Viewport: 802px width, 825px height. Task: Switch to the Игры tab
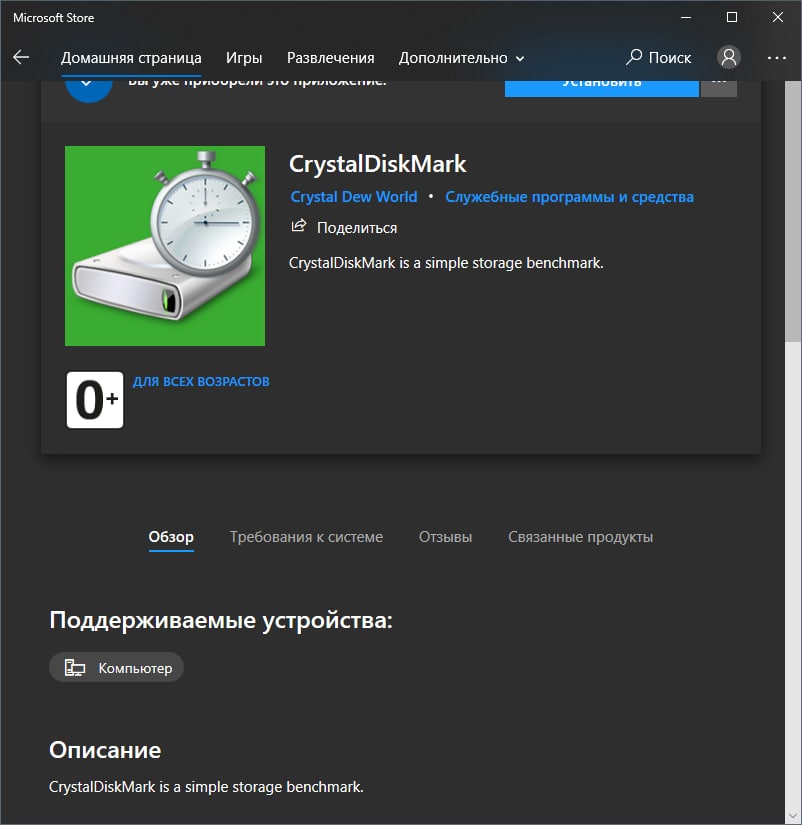tap(244, 57)
